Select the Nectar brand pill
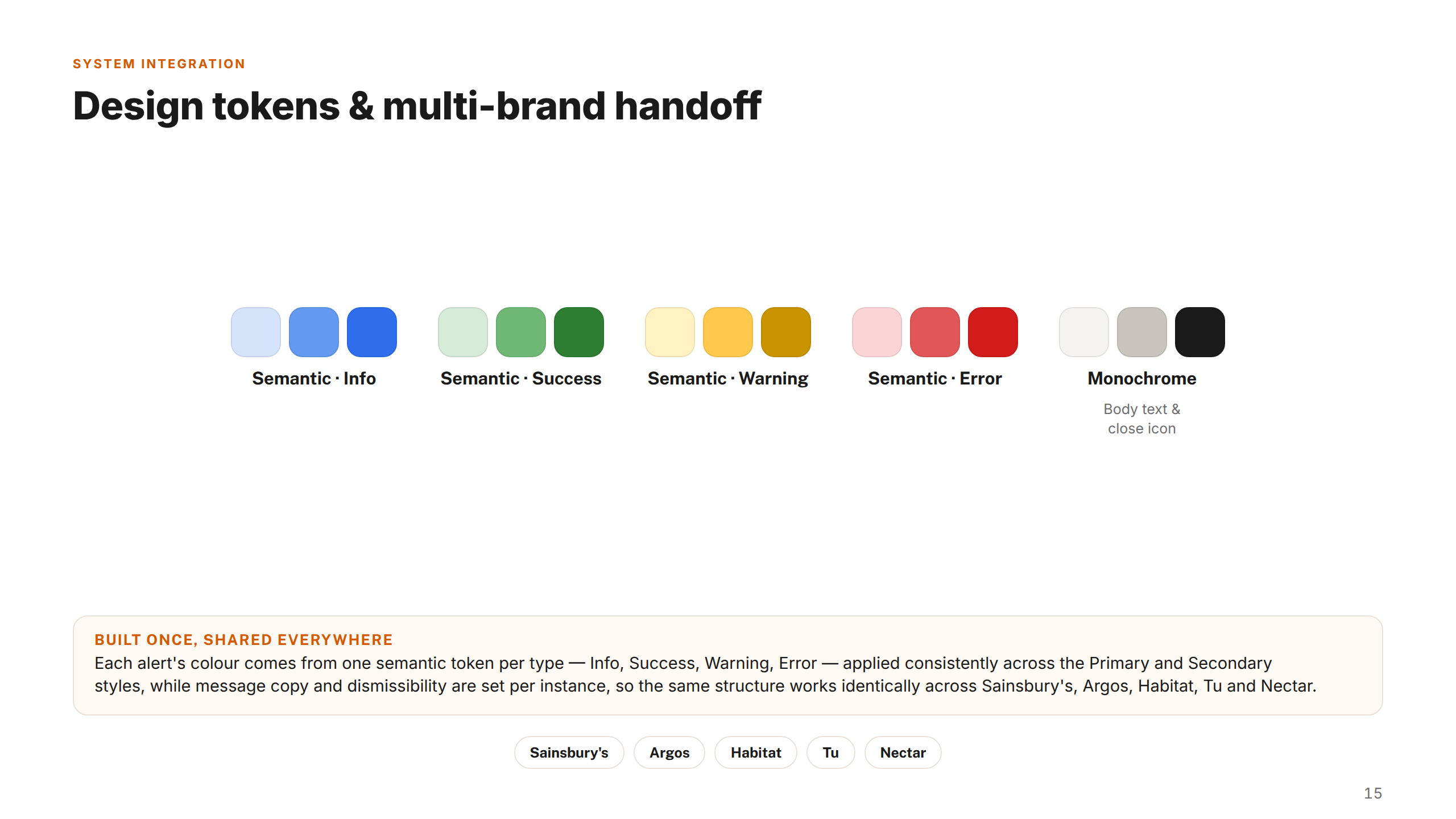 pos(903,752)
